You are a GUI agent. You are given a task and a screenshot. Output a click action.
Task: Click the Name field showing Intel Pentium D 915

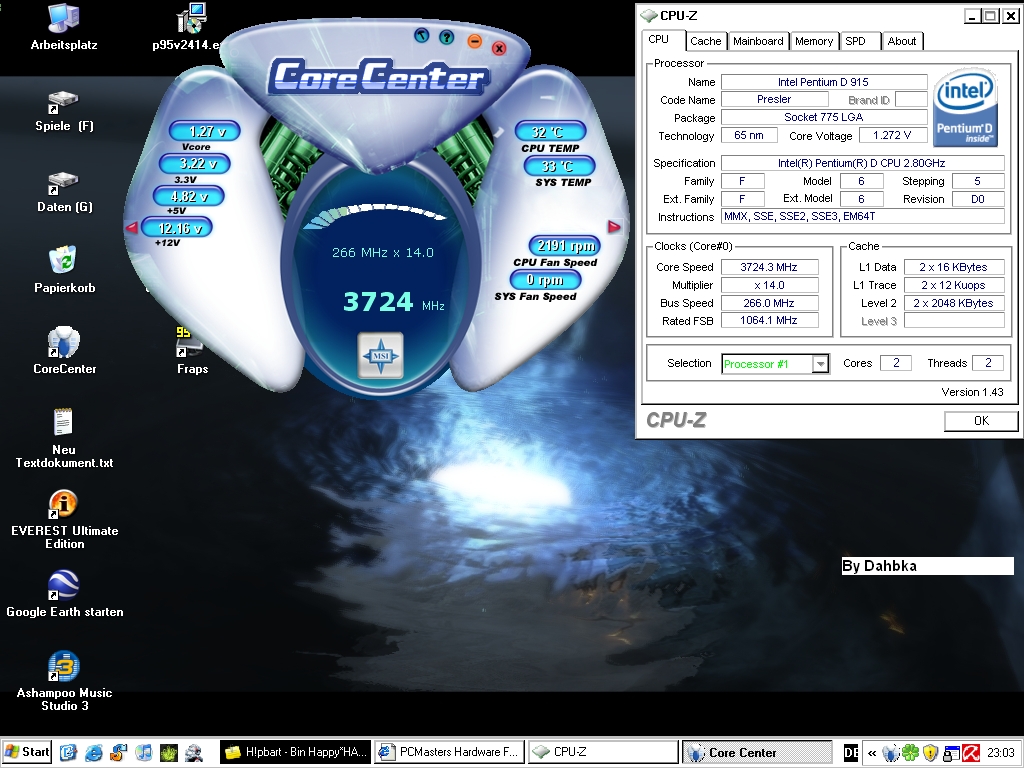pos(824,82)
